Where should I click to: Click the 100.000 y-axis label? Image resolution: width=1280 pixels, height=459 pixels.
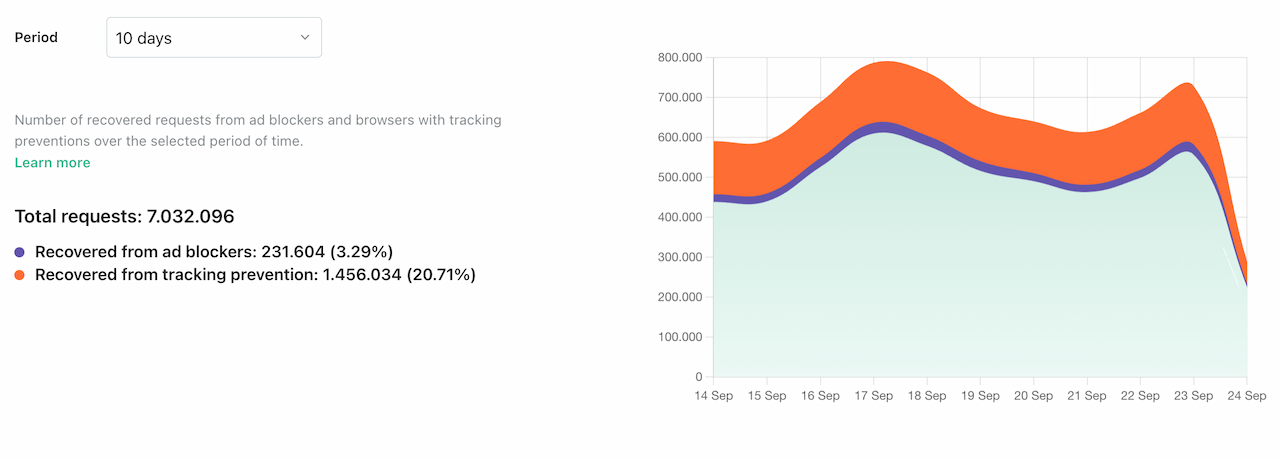(681, 337)
